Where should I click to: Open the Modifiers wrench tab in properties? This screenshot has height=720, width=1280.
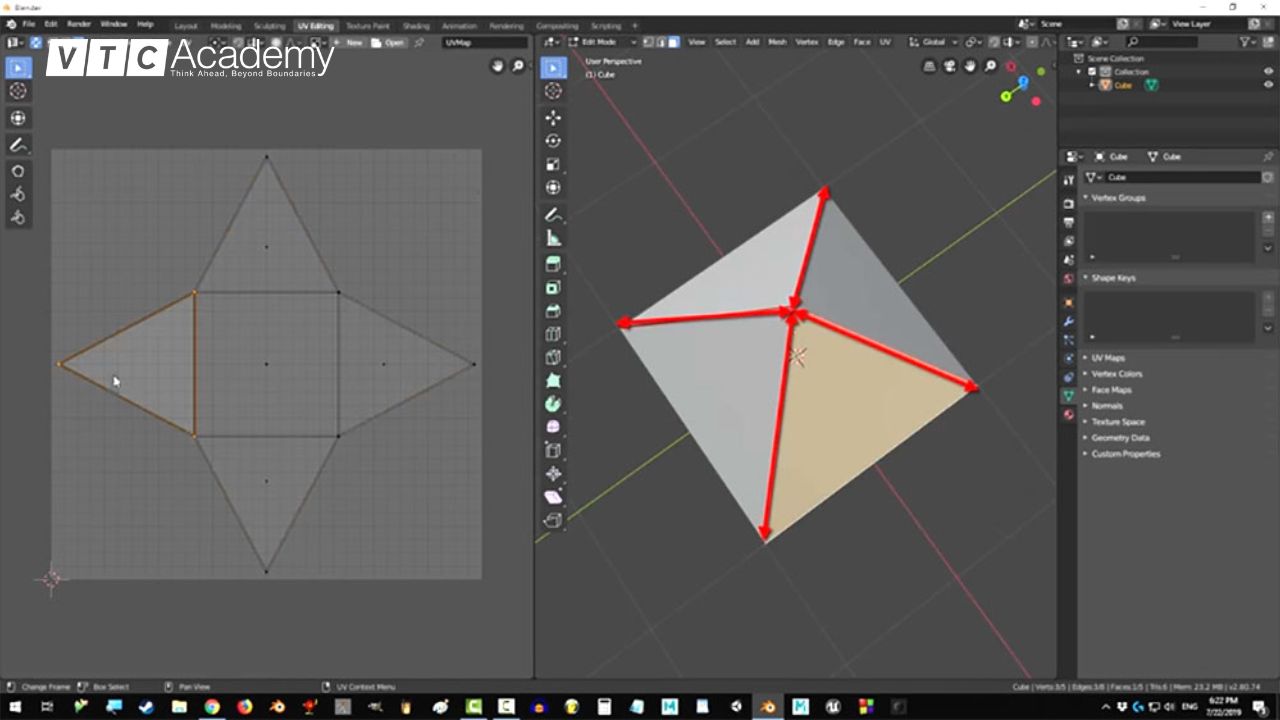(x=1069, y=321)
